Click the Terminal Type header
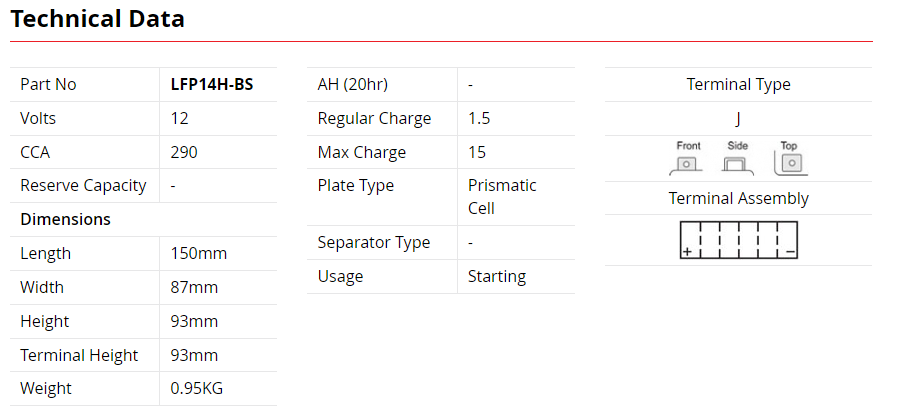 pyautogui.click(x=738, y=85)
